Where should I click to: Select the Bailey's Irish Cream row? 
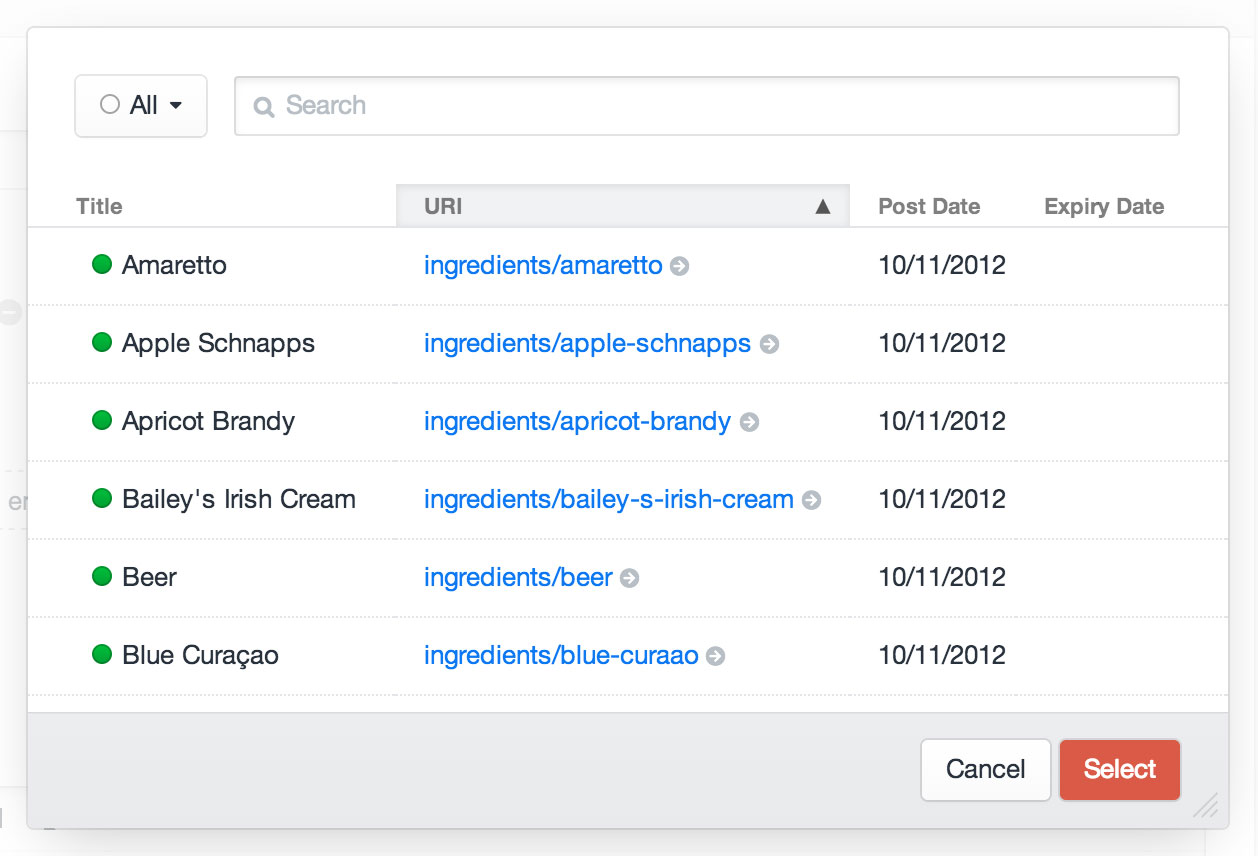coord(238,500)
